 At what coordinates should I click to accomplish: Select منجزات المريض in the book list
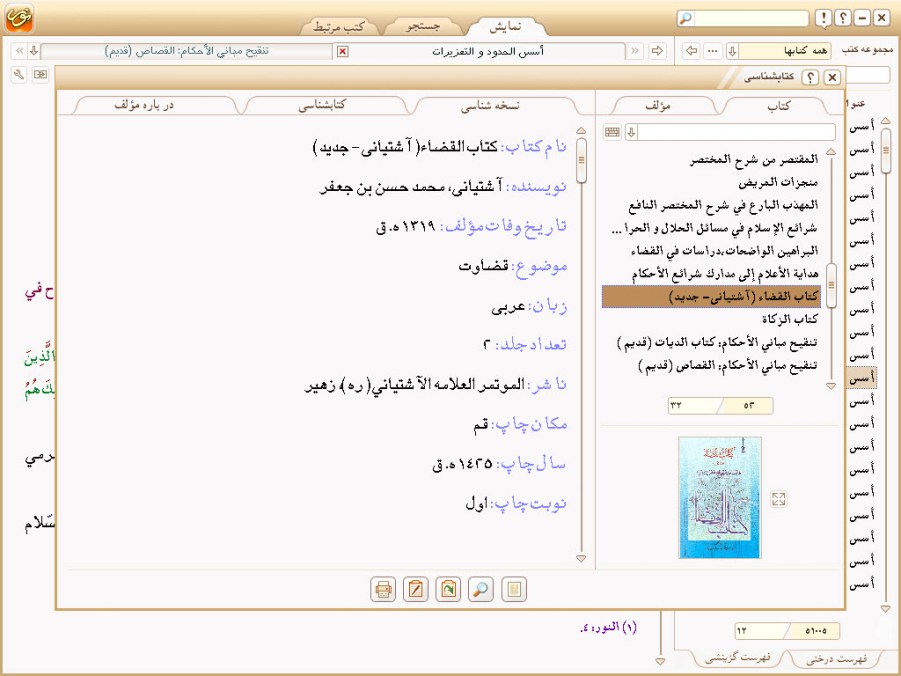pos(785,182)
